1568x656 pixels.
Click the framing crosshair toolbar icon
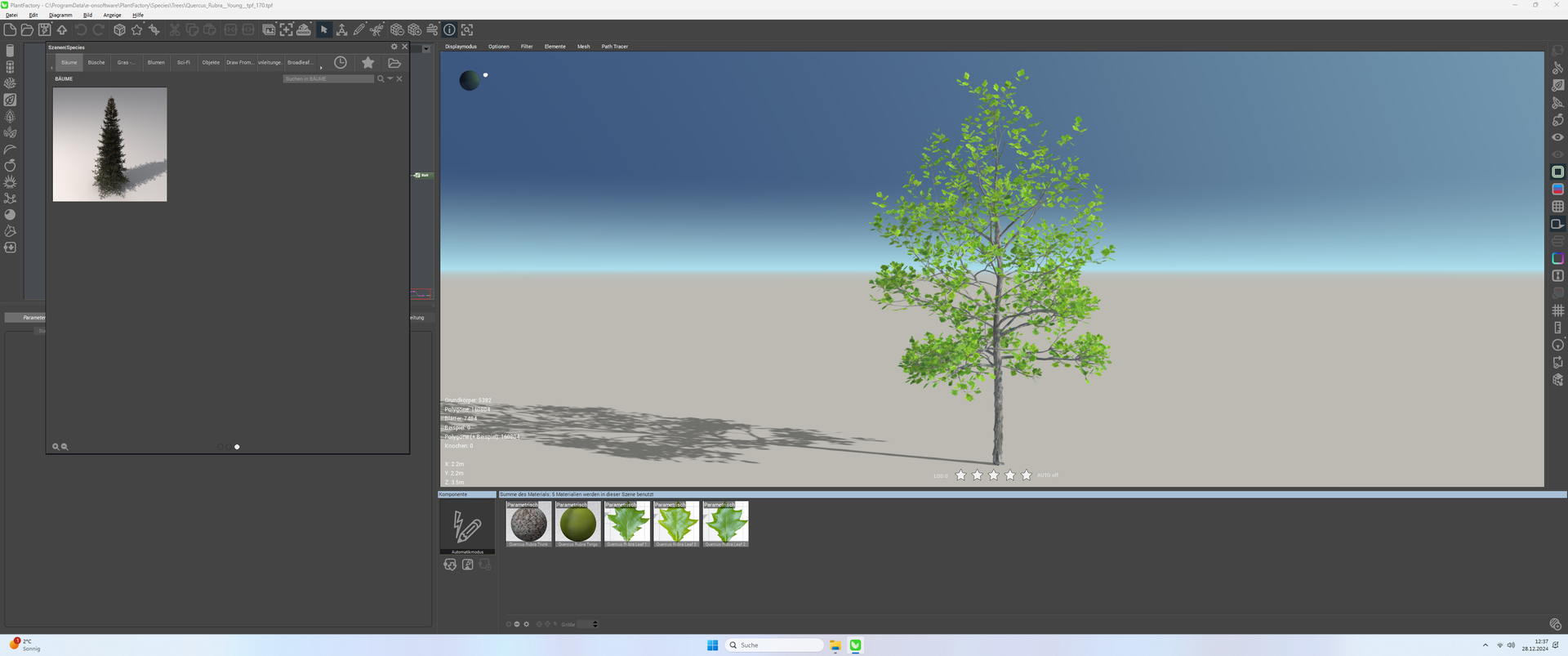point(287,29)
